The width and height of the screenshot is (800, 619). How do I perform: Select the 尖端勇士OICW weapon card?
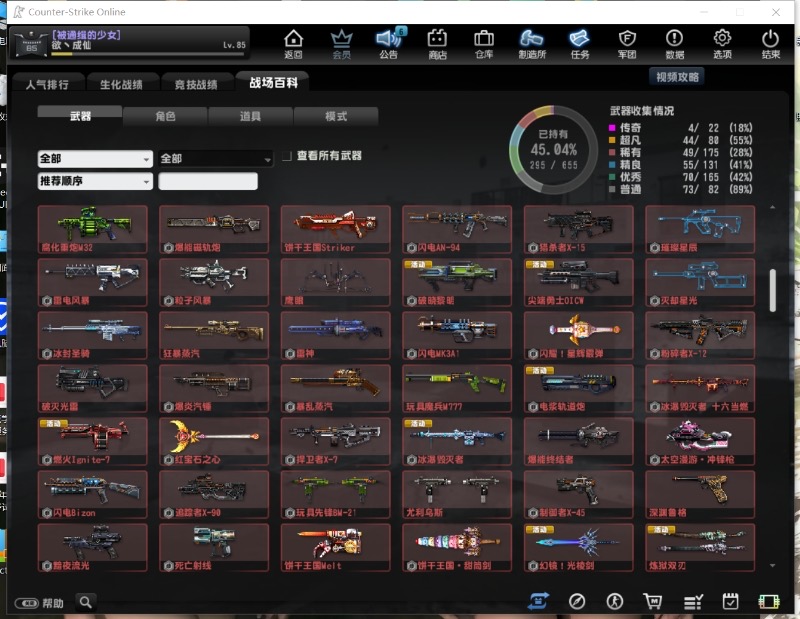pyautogui.click(x=579, y=282)
